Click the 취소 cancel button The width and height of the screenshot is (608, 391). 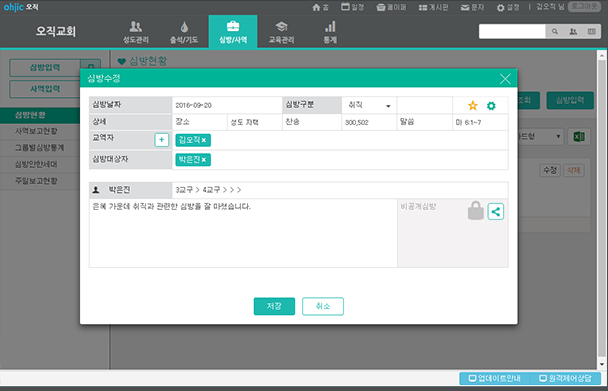(323, 306)
